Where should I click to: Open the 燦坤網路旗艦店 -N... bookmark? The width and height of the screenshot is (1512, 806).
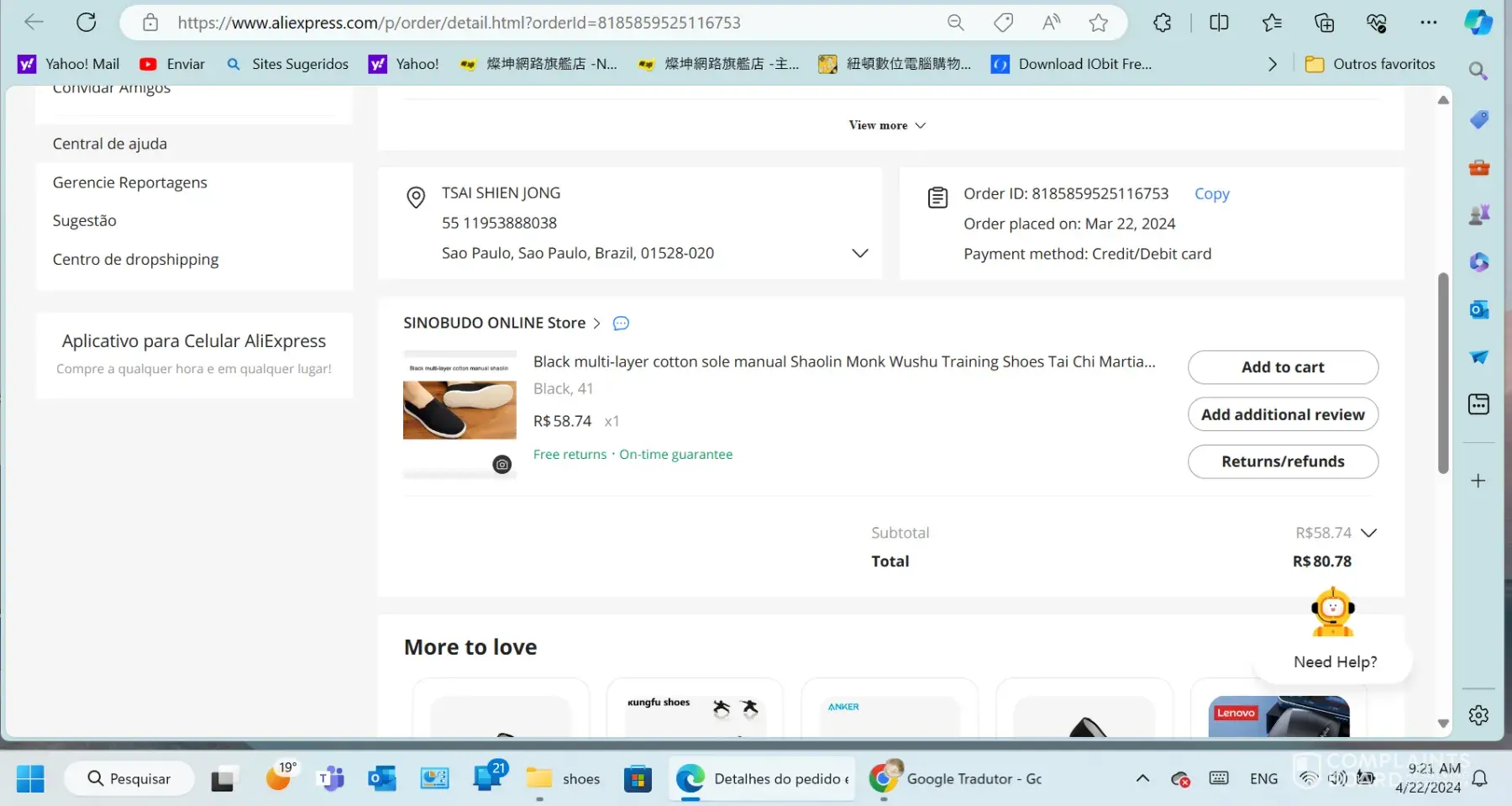pyautogui.click(x=538, y=64)
